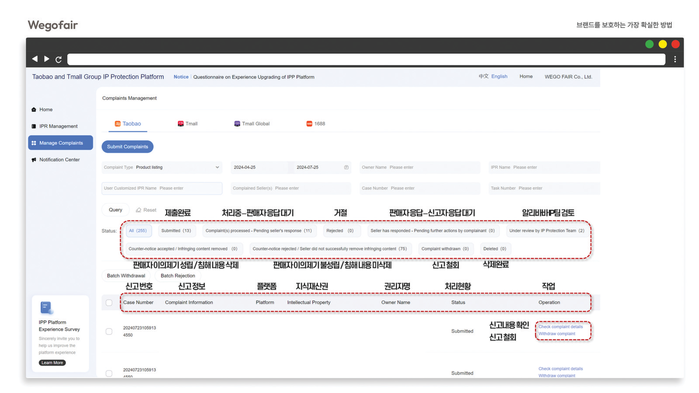Filter by Deleted (0) status
This screenshot has width=699, height=393.
point(495,249)
